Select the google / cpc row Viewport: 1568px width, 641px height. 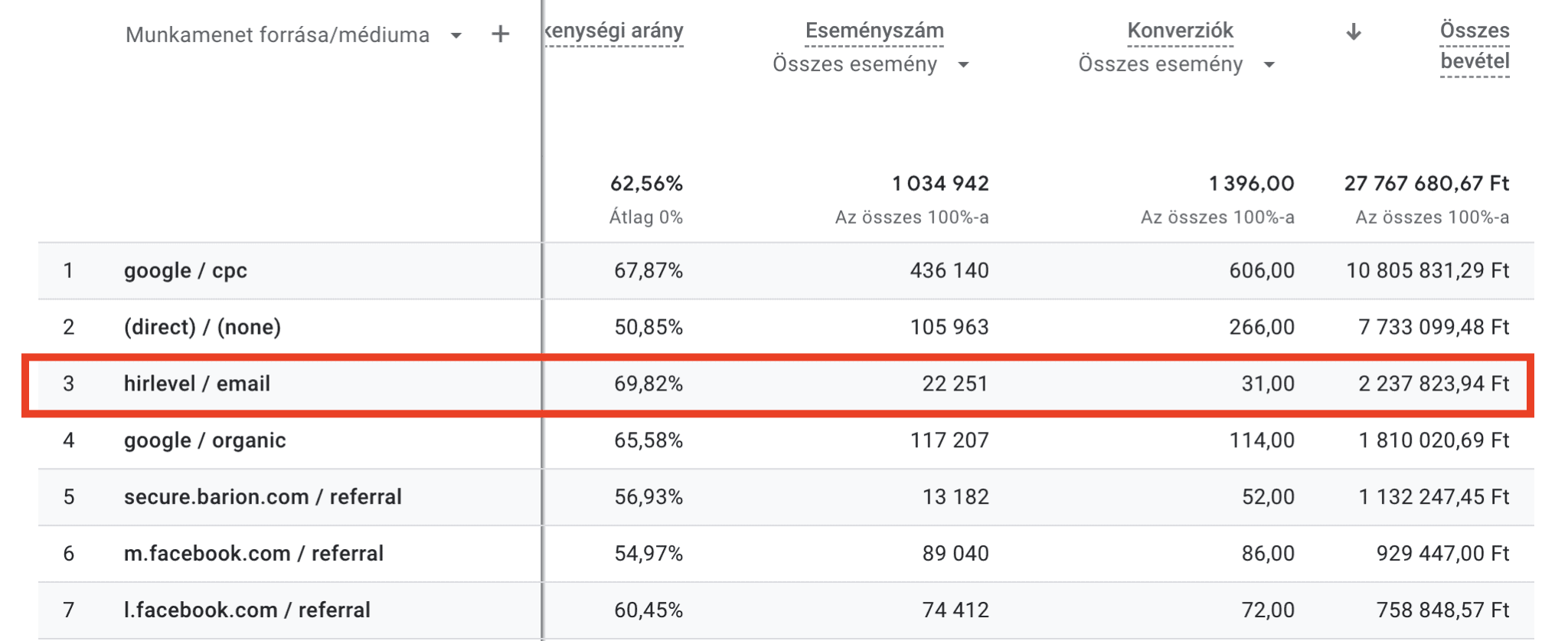coord(185,270)
